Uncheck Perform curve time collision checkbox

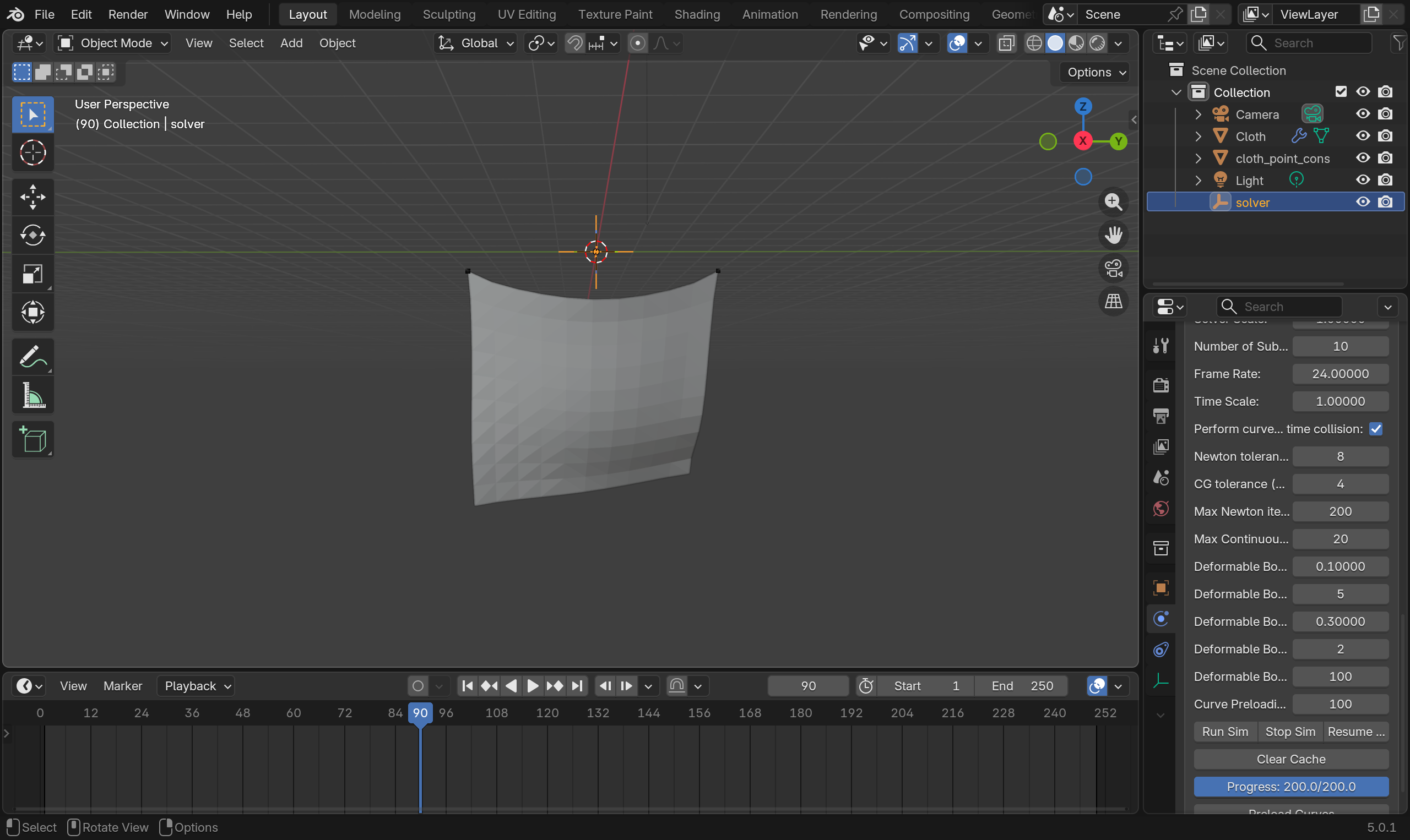pyautogui.click(x=1375, y=429)
